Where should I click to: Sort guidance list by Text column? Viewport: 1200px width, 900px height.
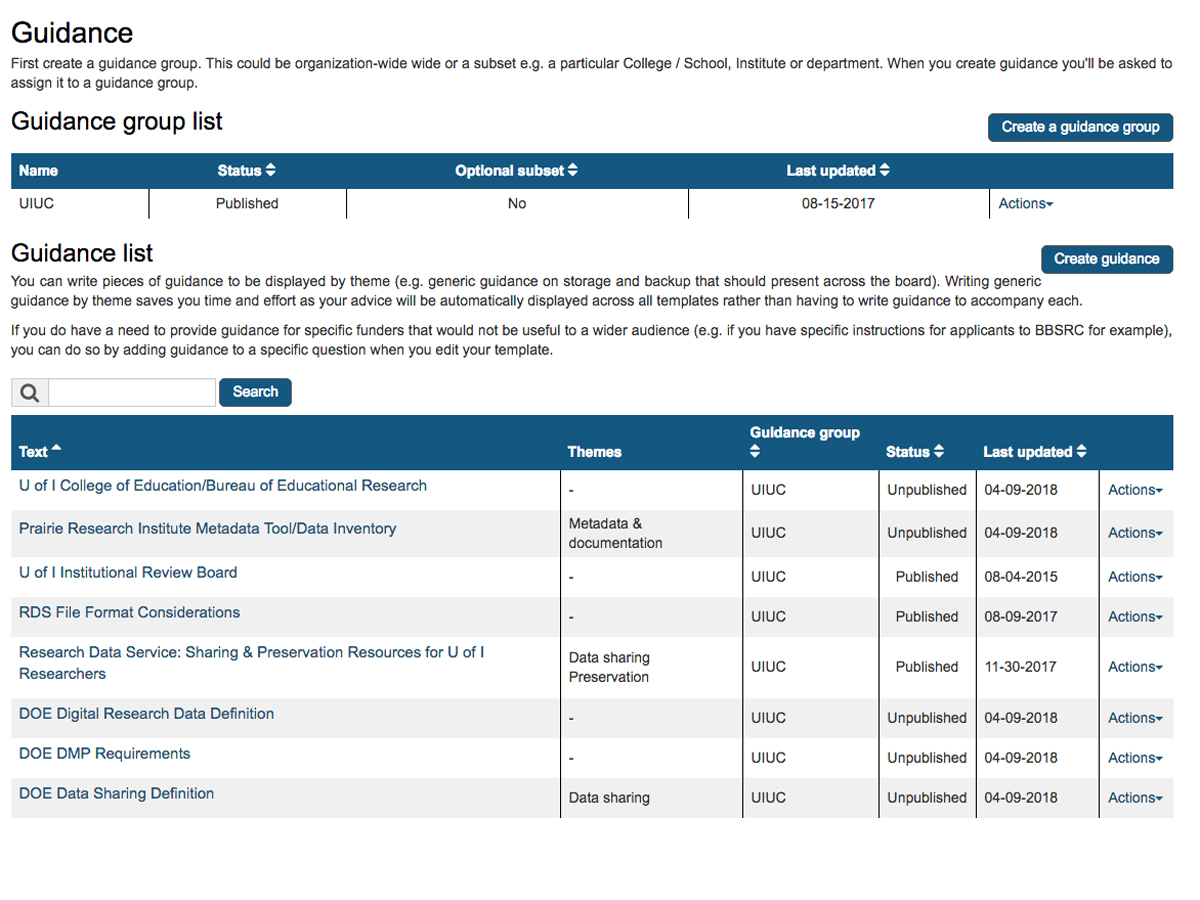click(x=40, y=452)
